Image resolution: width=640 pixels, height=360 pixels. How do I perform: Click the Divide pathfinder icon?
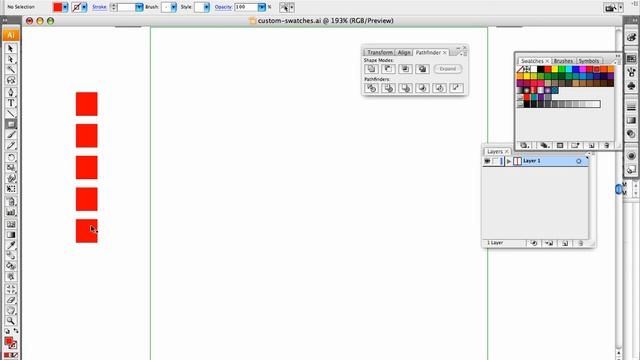coord(371,88)
